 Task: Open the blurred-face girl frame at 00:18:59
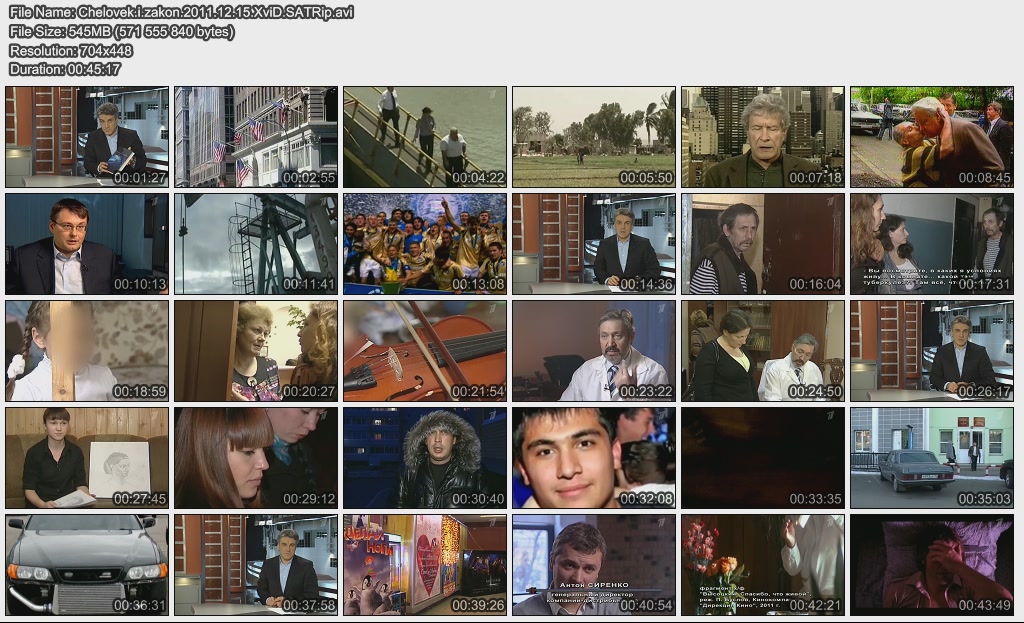coord(87,351)
